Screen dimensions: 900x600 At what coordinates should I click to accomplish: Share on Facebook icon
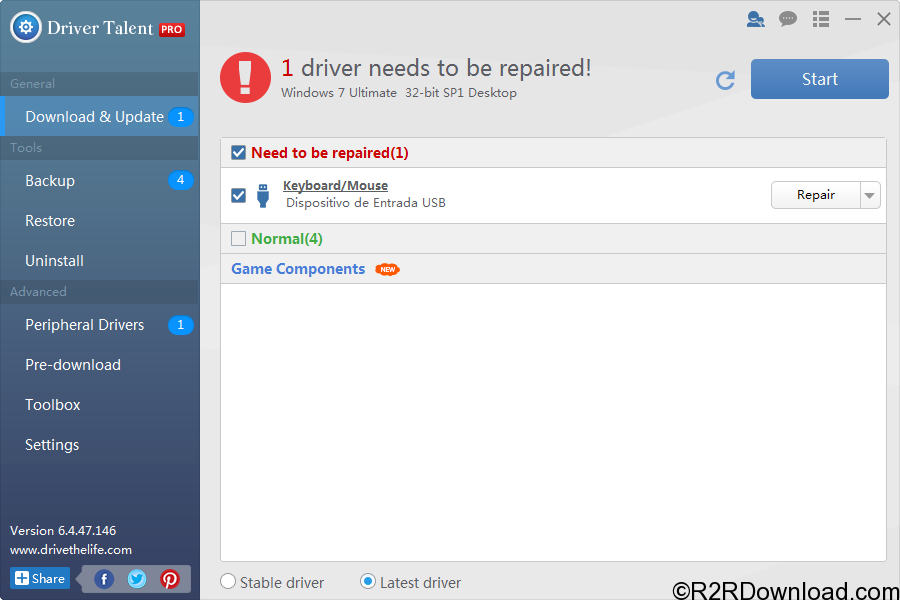(104, 579)
